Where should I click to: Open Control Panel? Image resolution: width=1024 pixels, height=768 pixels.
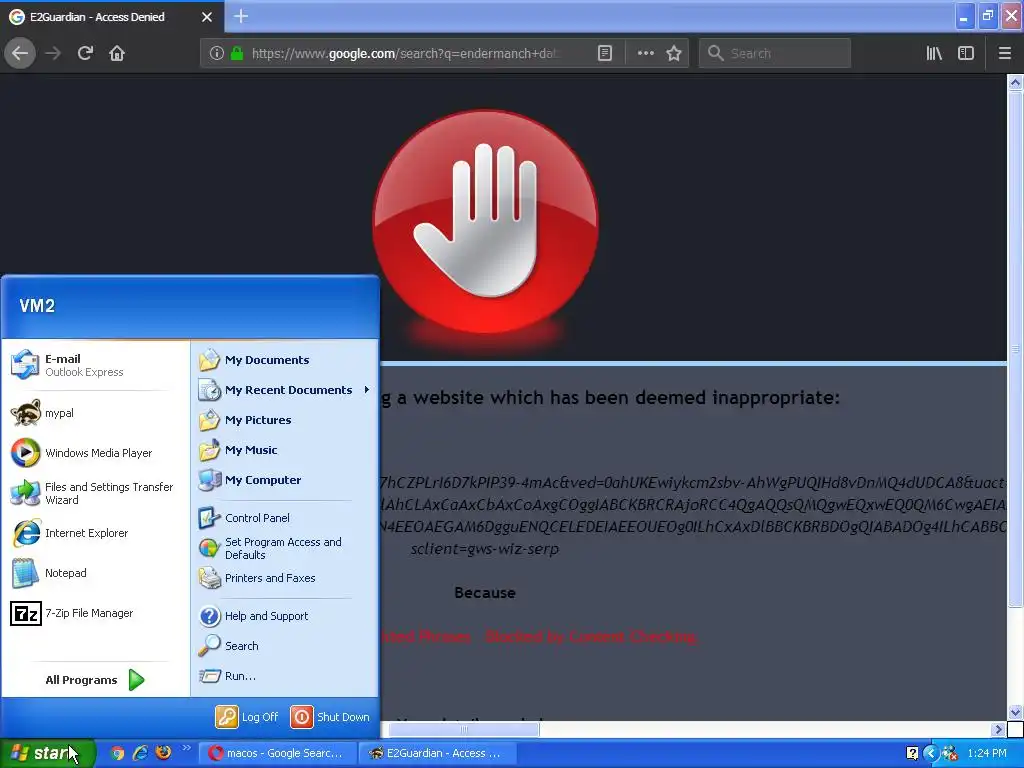click(x=285, y=518)
